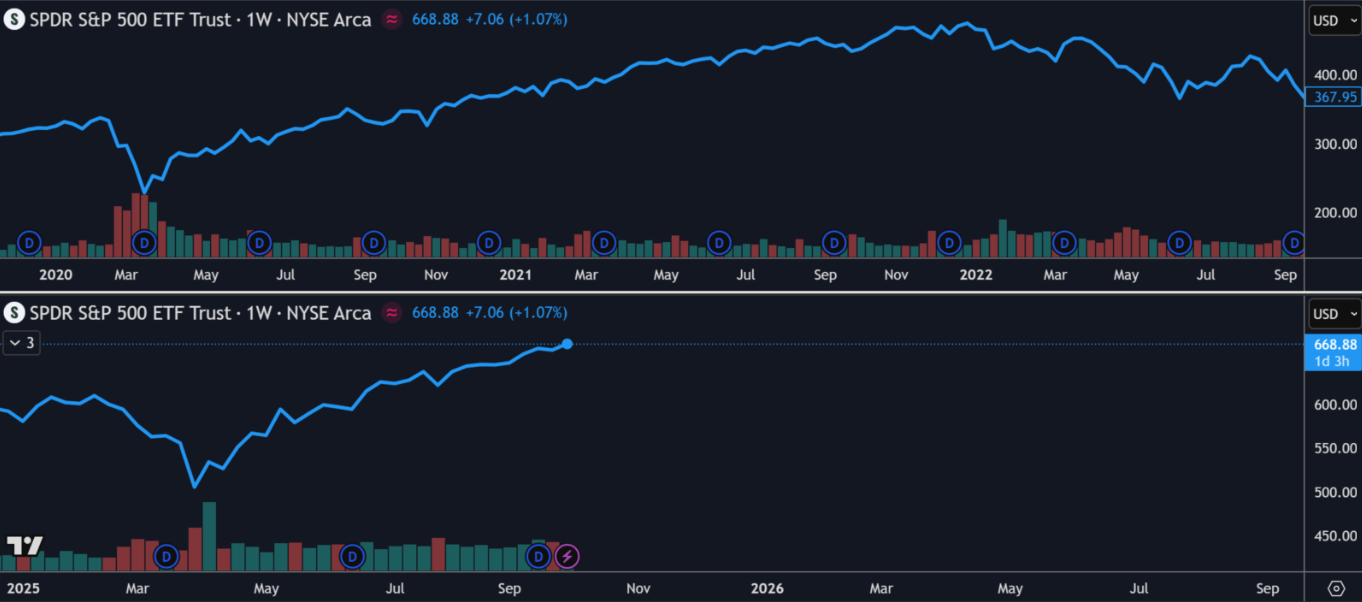The image size is (1362, 602).
Task: Click the 600.00 price axis label
Action: (x=1335, y=405)
